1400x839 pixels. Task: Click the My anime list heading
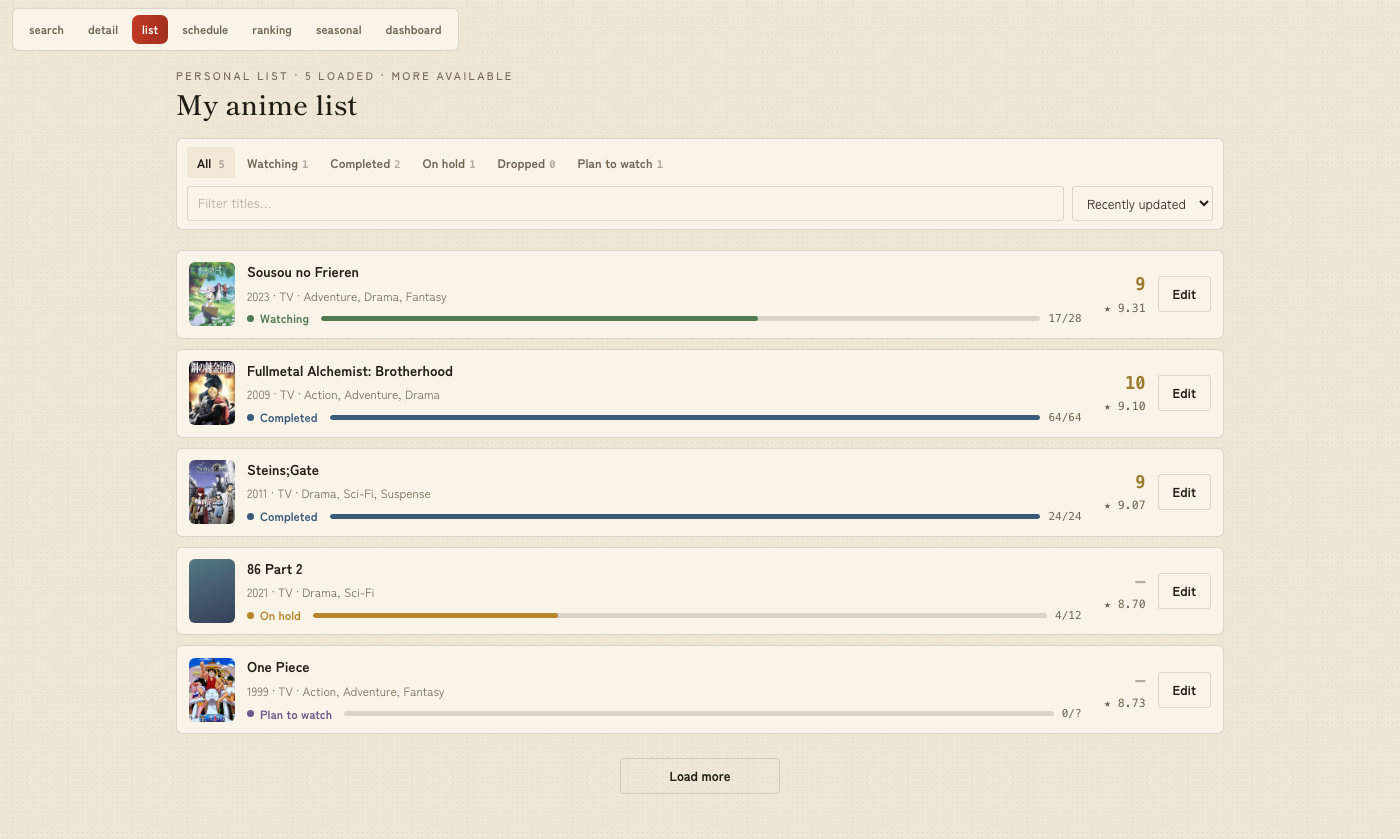coord(267,106)
